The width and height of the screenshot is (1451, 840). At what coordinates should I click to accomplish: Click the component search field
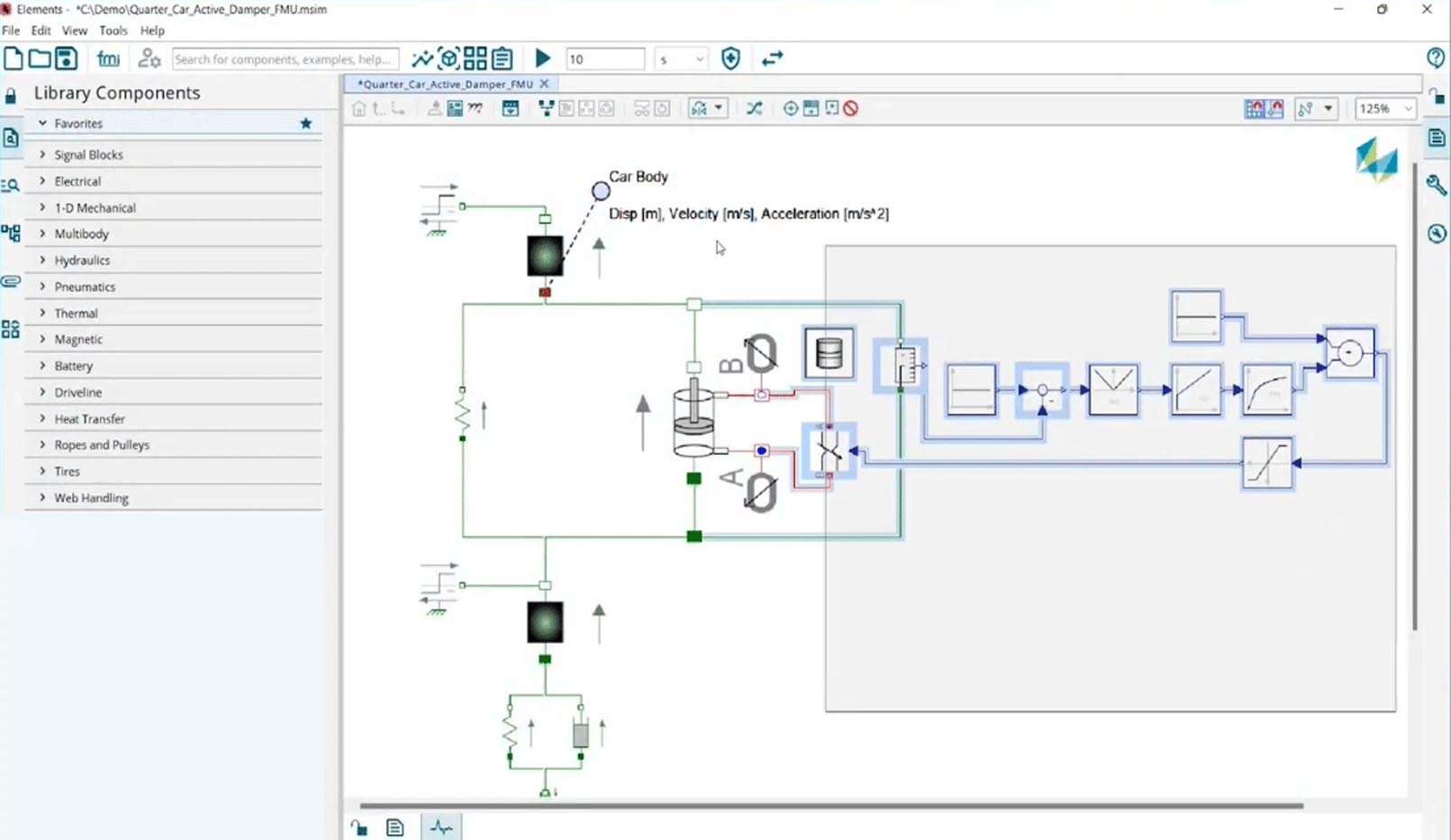pyautogui.click(x=285, y=59)
